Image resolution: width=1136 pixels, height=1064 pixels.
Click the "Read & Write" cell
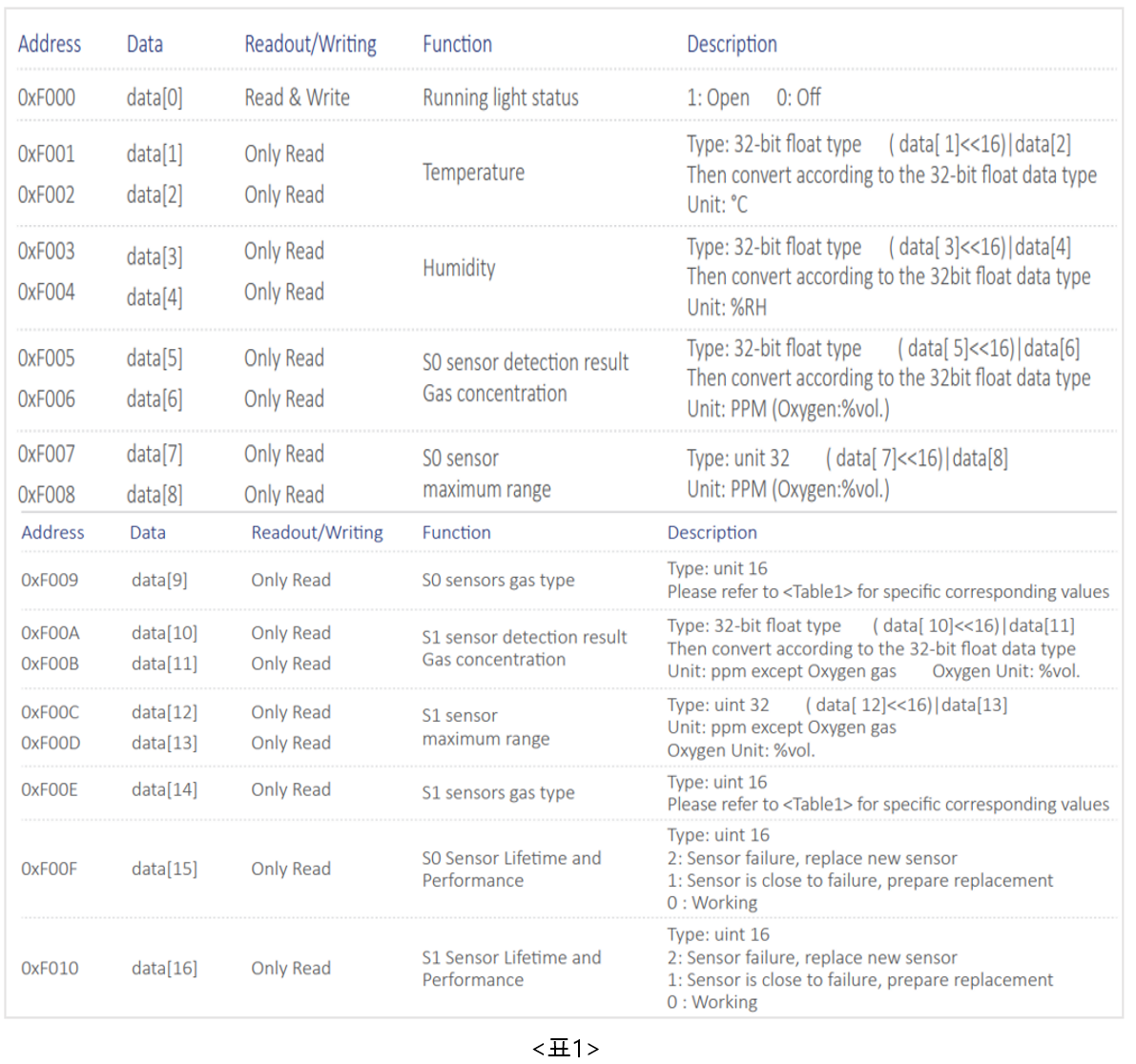coord(297,97)
